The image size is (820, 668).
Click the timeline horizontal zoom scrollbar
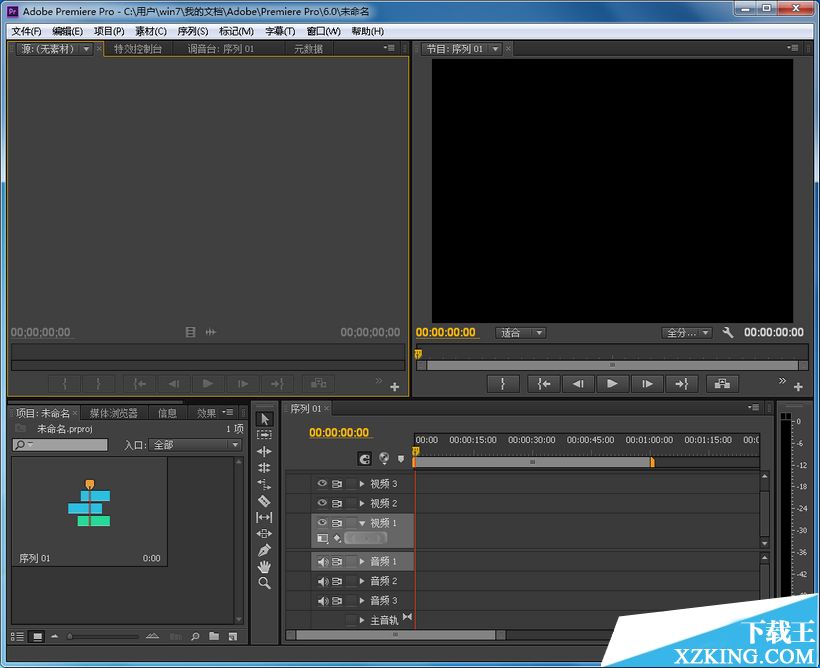(x=396, y=635)
